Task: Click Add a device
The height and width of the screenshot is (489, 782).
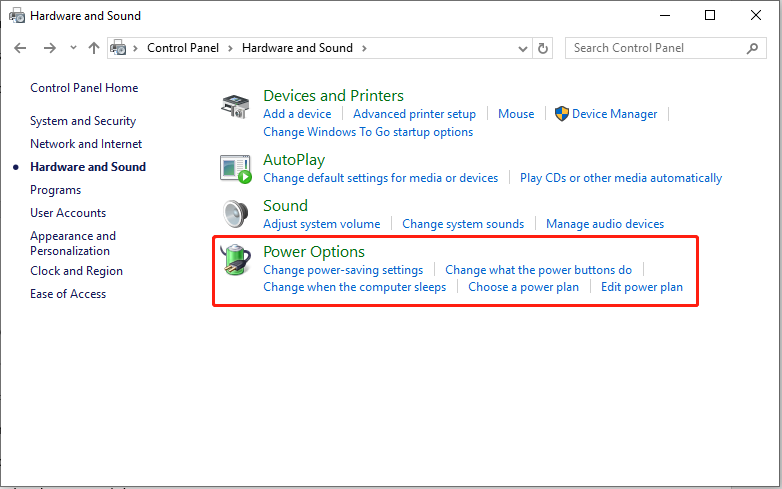Action: click(x=297, y=114)
